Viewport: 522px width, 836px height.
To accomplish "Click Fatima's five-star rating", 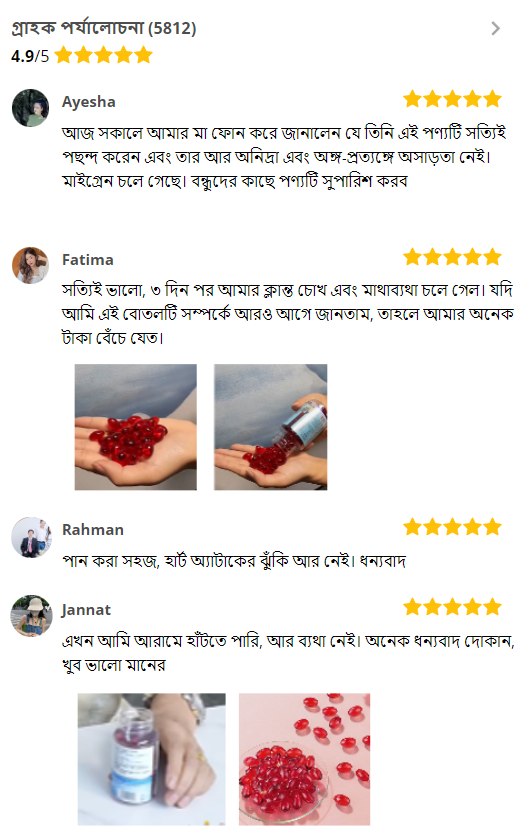I will point(452,257).
